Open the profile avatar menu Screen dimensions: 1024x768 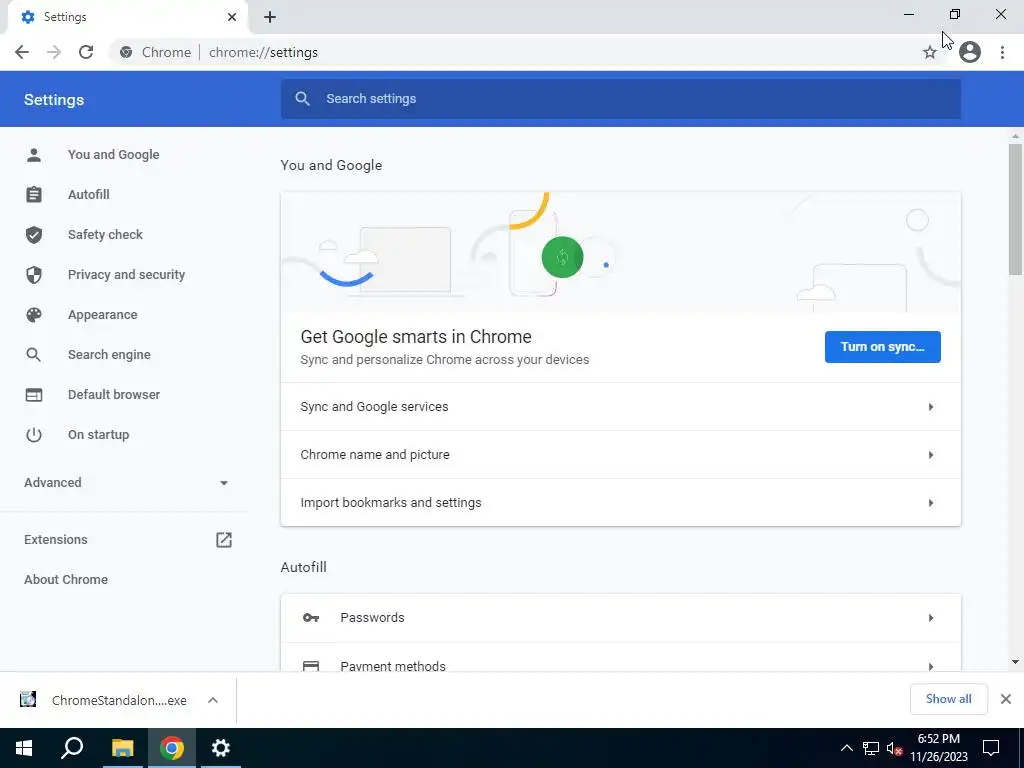click(x=970, y=52)
